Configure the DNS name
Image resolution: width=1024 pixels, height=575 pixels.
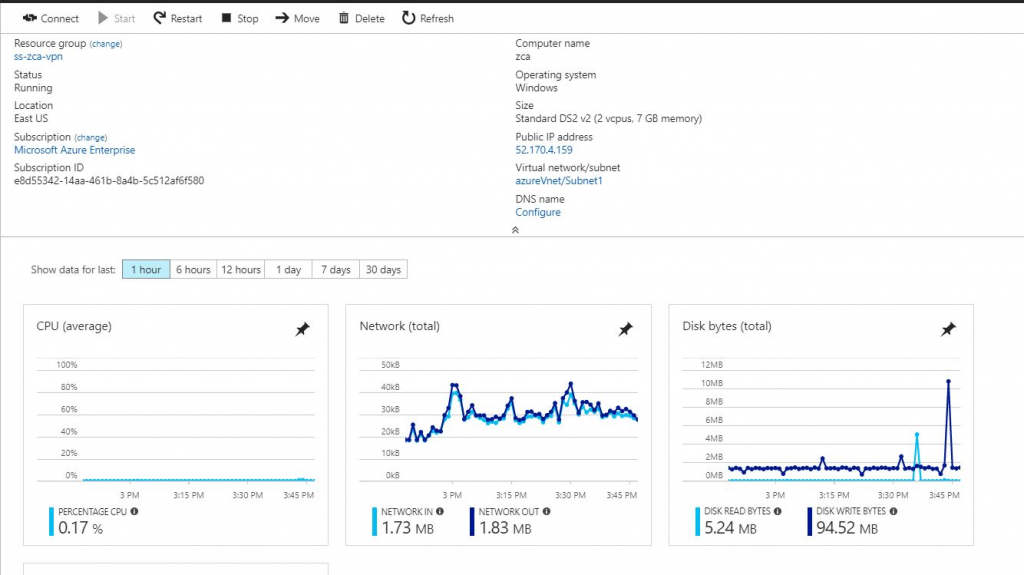538,212
